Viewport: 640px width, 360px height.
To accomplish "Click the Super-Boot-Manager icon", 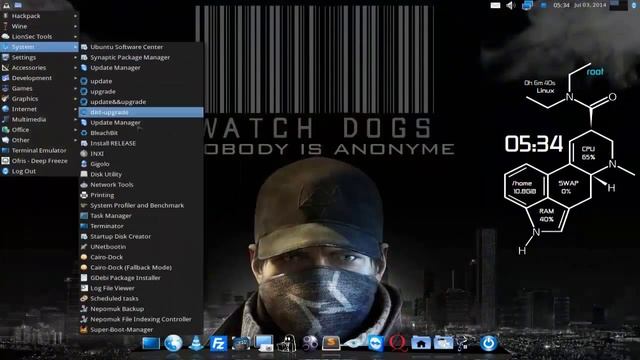I will (84, 329).
